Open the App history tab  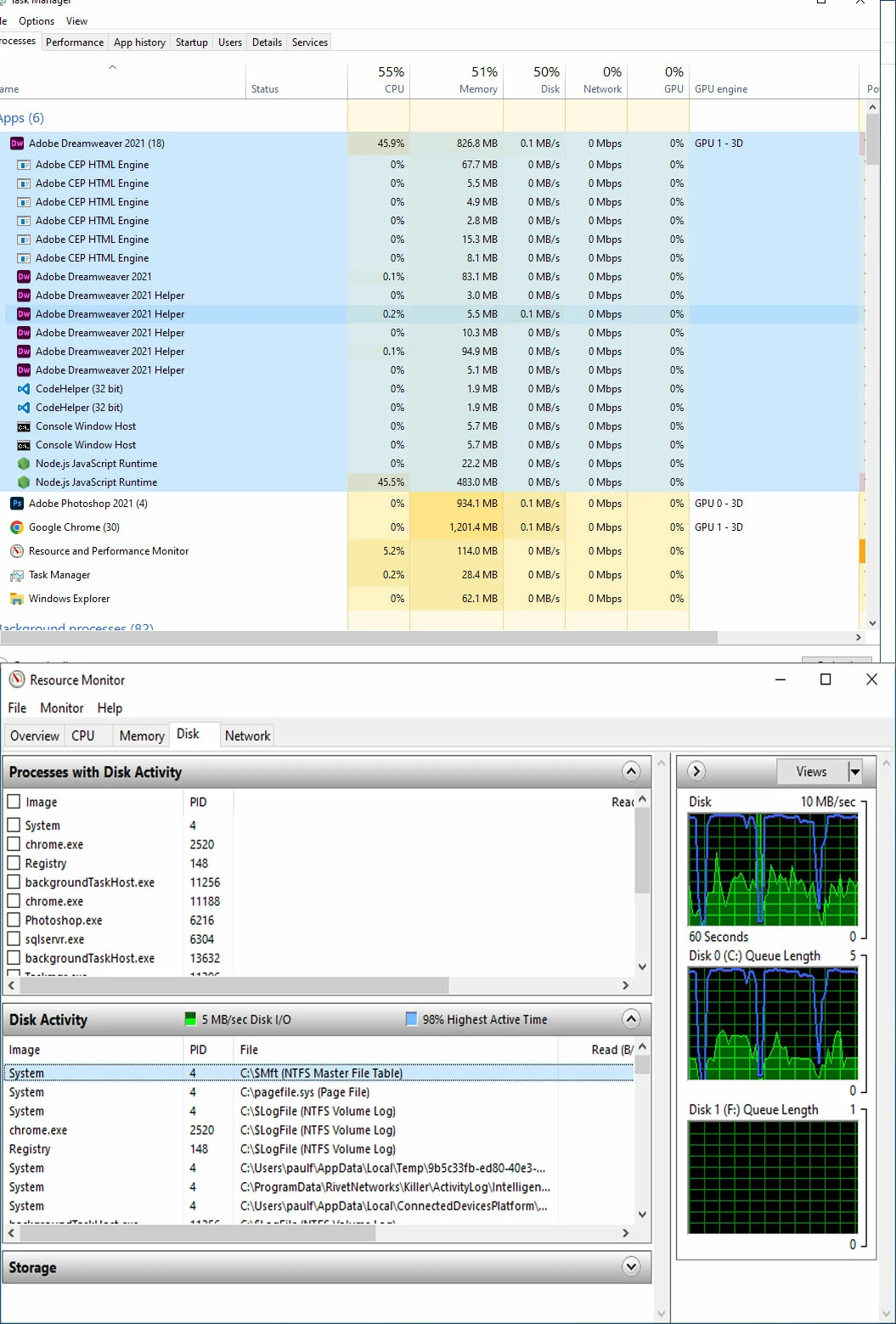click(x=139, y=42)
